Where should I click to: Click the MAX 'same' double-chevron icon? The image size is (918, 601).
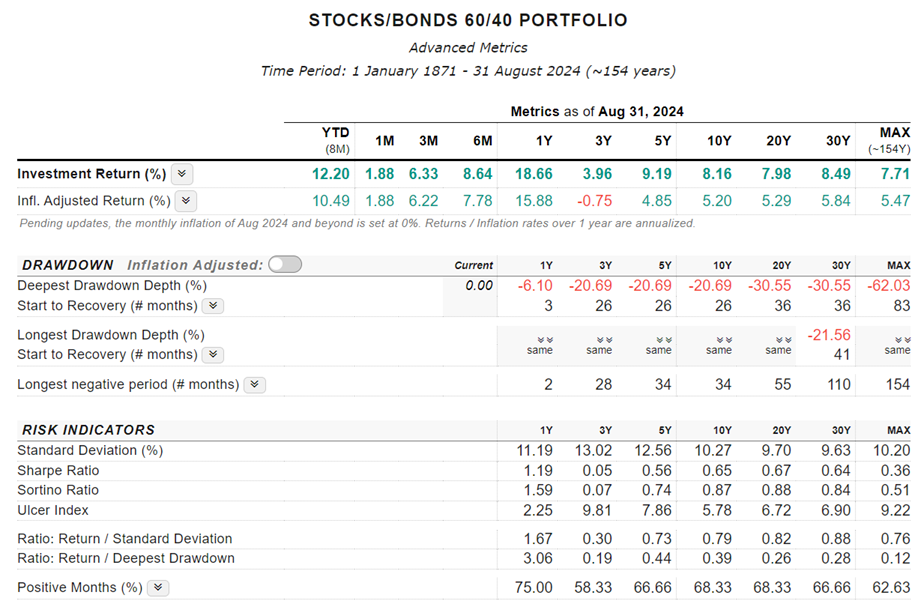coord(897,340)
